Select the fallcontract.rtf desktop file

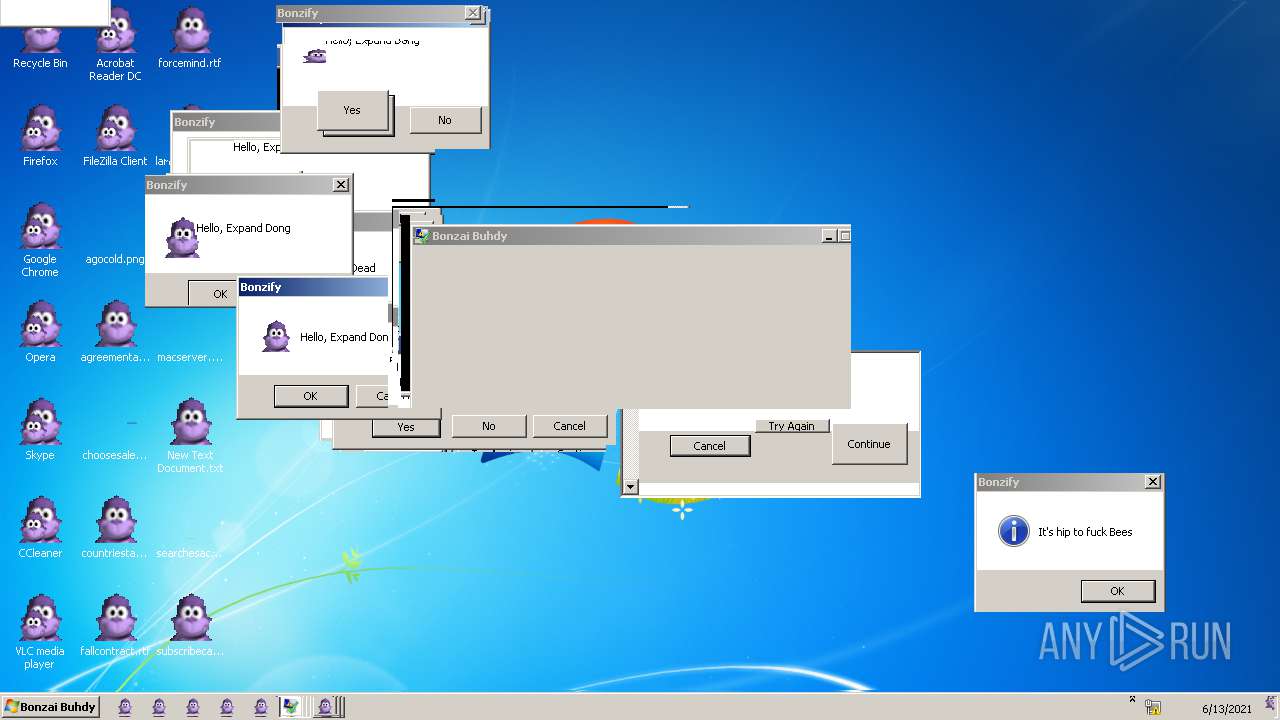115,626
